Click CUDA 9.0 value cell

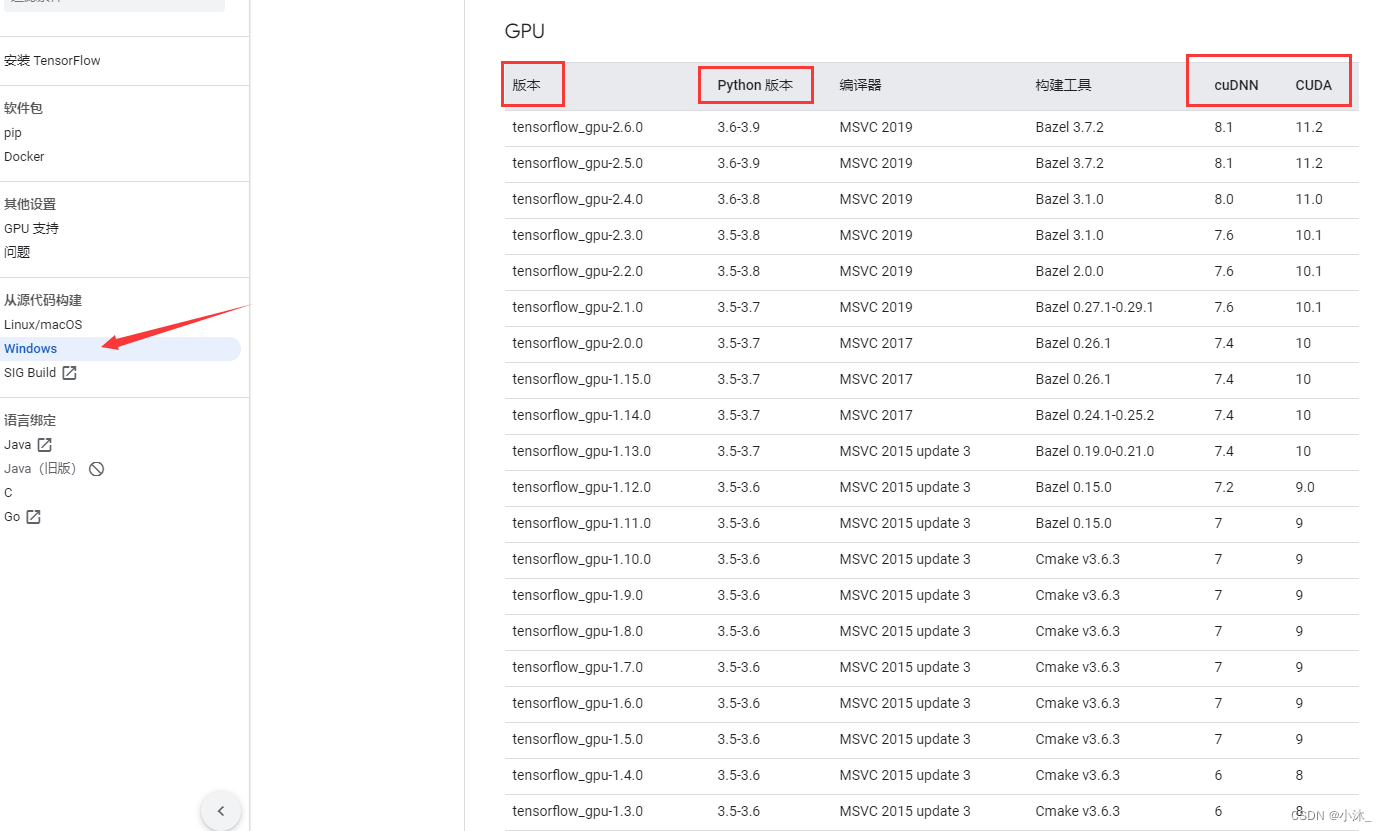coord(1305,487)
